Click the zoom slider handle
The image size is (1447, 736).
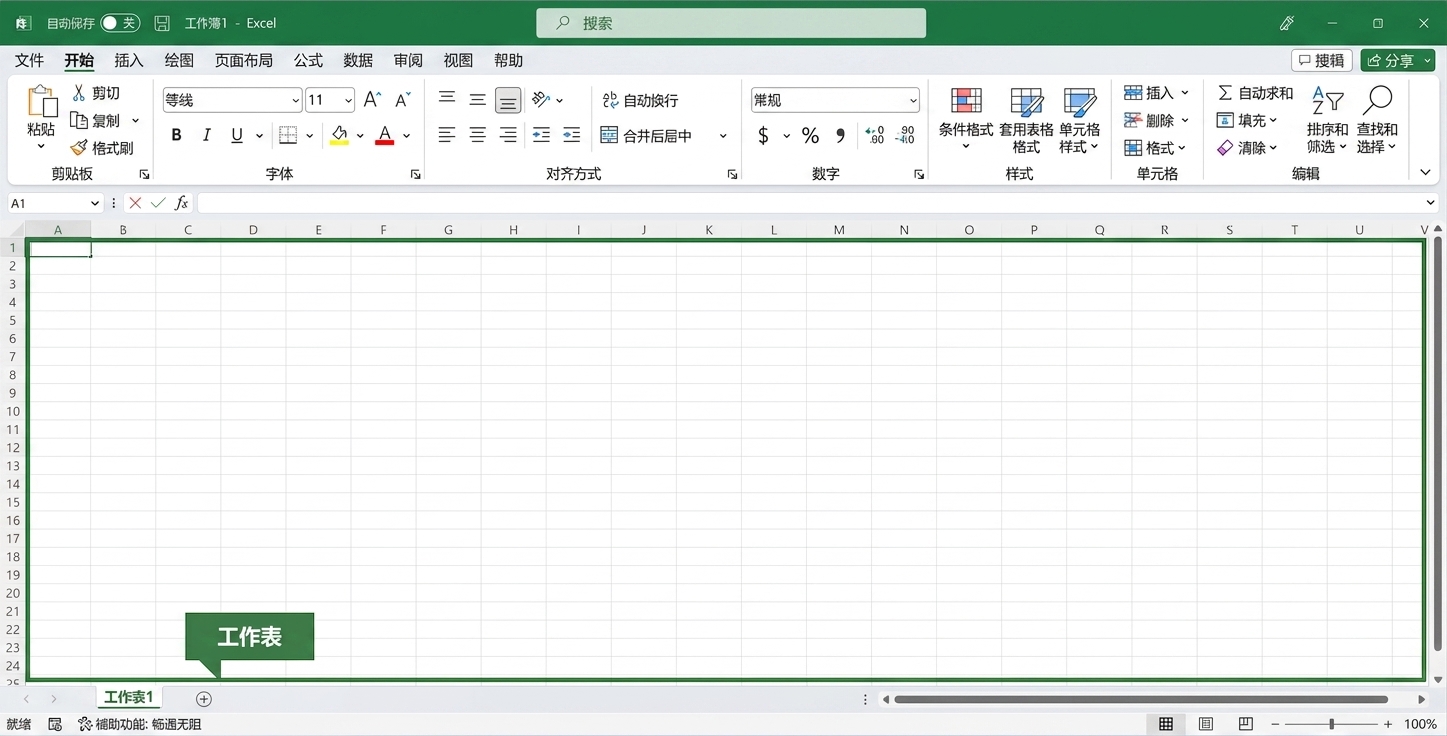click(1331, 724)
